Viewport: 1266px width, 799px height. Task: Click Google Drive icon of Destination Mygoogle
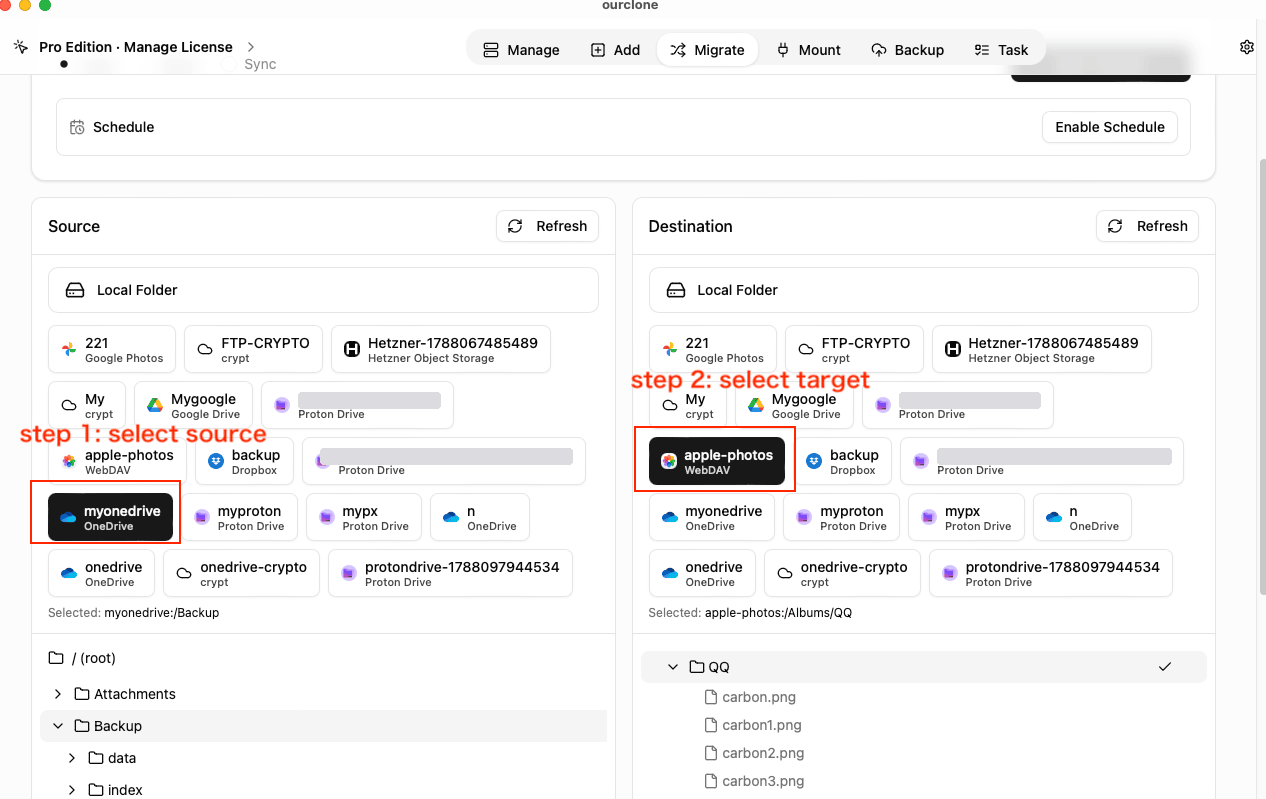pos(756,405)
